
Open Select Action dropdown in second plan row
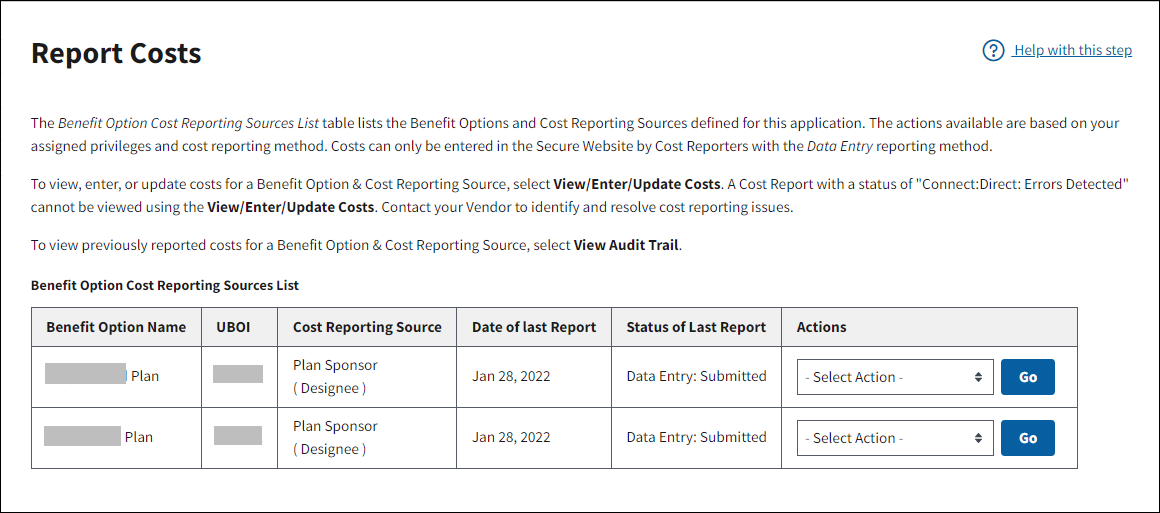(x=894, y=438)
